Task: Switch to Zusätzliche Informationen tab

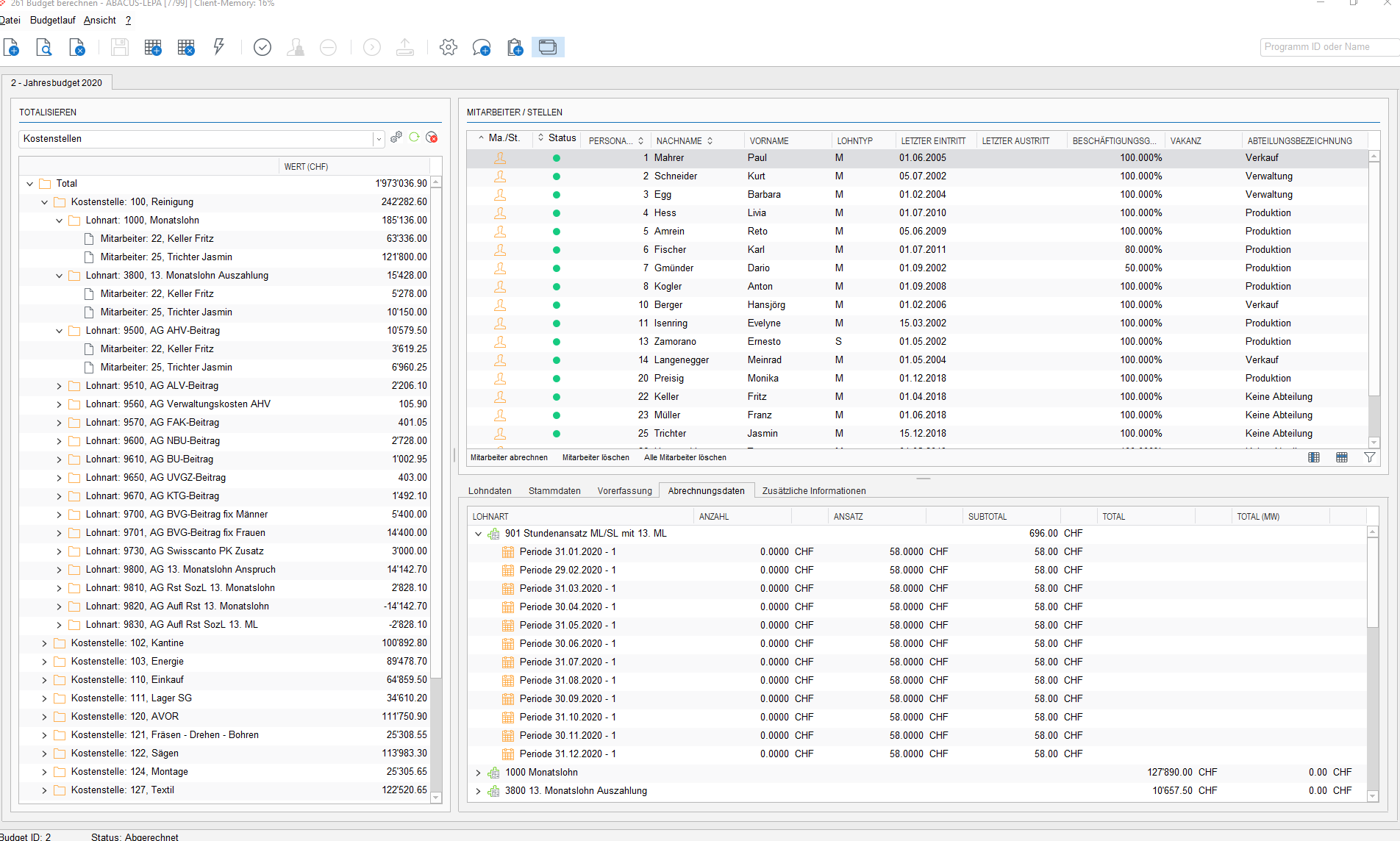Action: (x=814, y=491)
